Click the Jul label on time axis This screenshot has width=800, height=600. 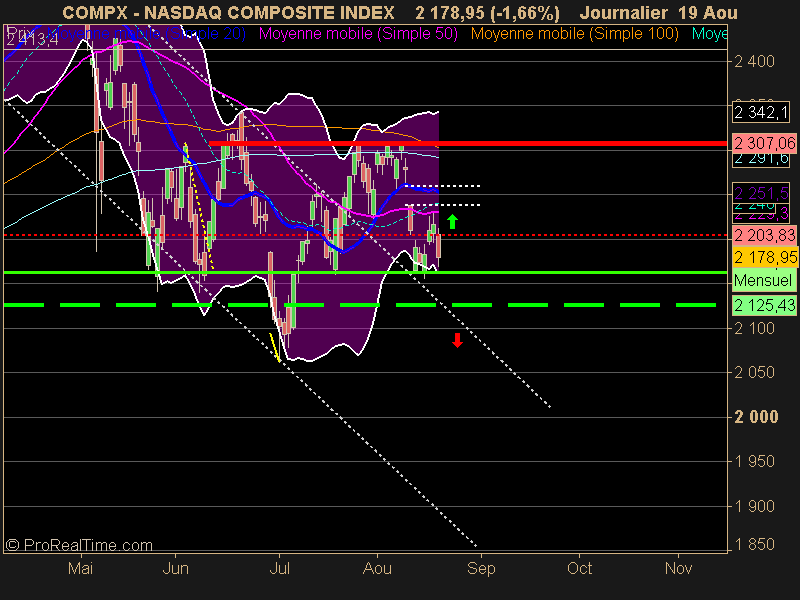click(280, 568)
